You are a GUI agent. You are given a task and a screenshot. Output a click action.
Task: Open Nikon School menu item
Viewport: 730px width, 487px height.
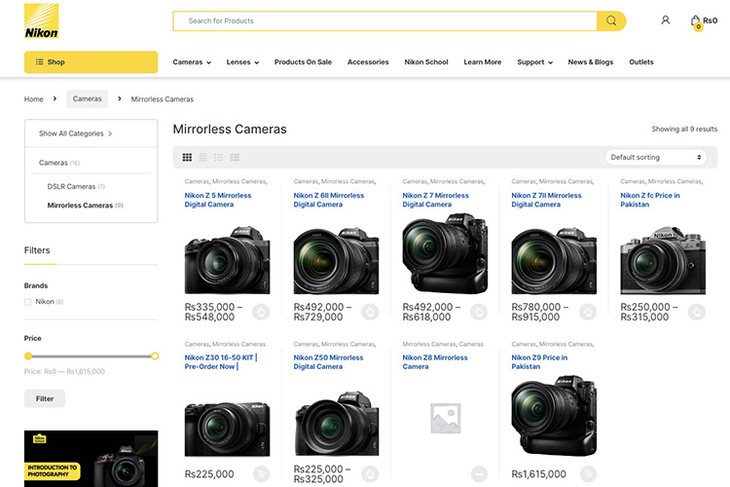point(426,62)
